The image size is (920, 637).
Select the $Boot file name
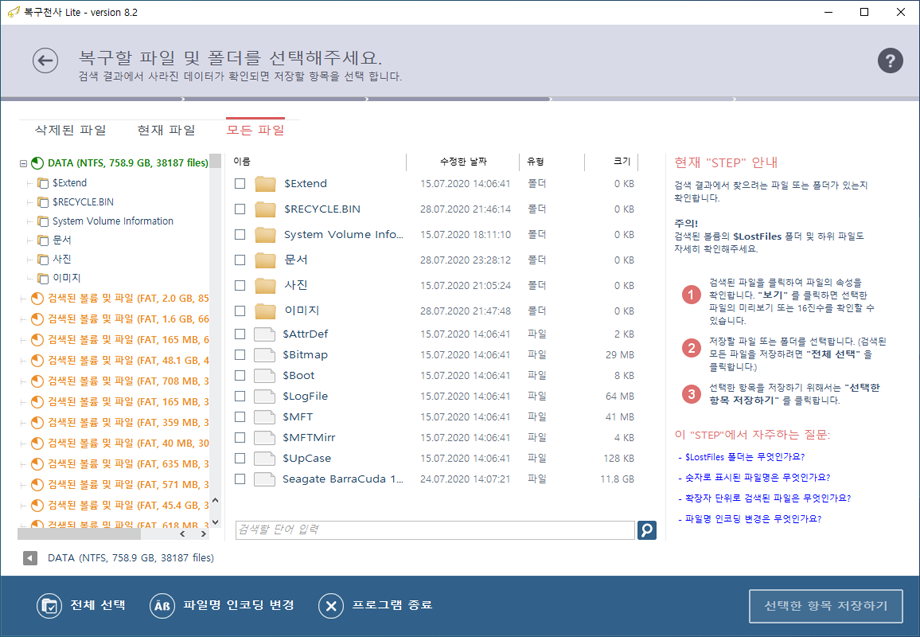[299, 375]
